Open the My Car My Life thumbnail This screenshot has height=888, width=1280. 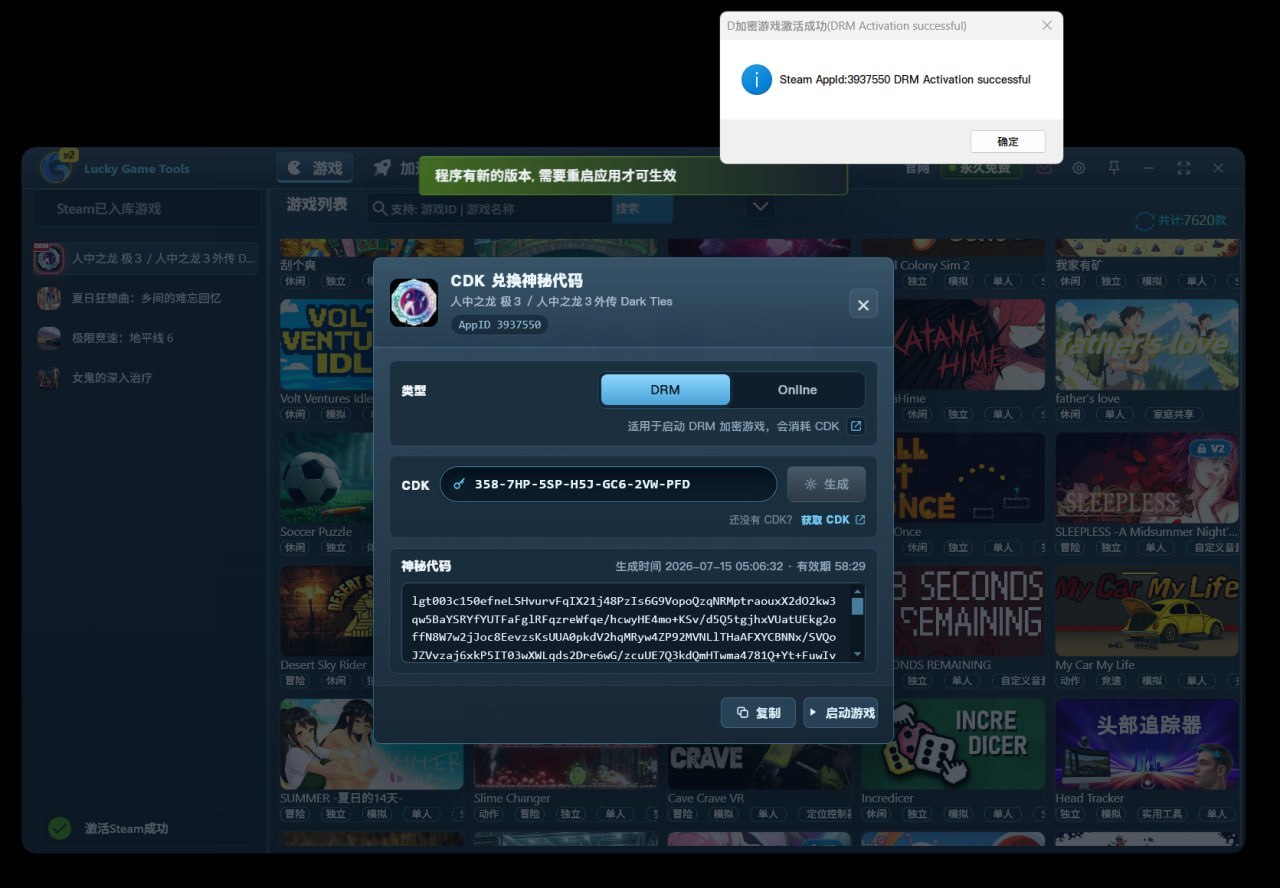tap(1147, 611)
